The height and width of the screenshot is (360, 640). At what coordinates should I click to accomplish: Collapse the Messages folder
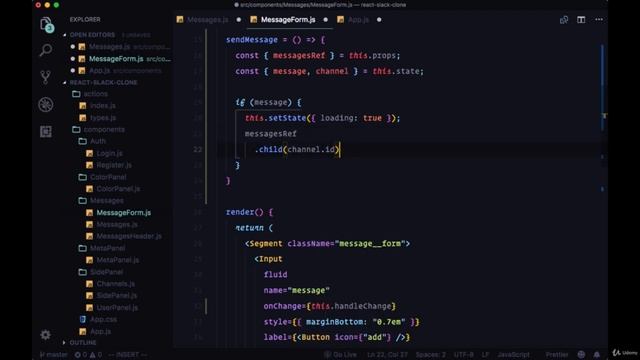[x=107, y=201]
